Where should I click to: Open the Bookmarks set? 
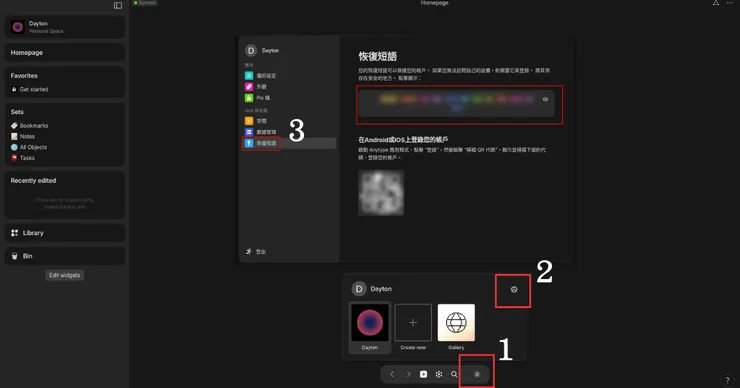pos(34,126)
